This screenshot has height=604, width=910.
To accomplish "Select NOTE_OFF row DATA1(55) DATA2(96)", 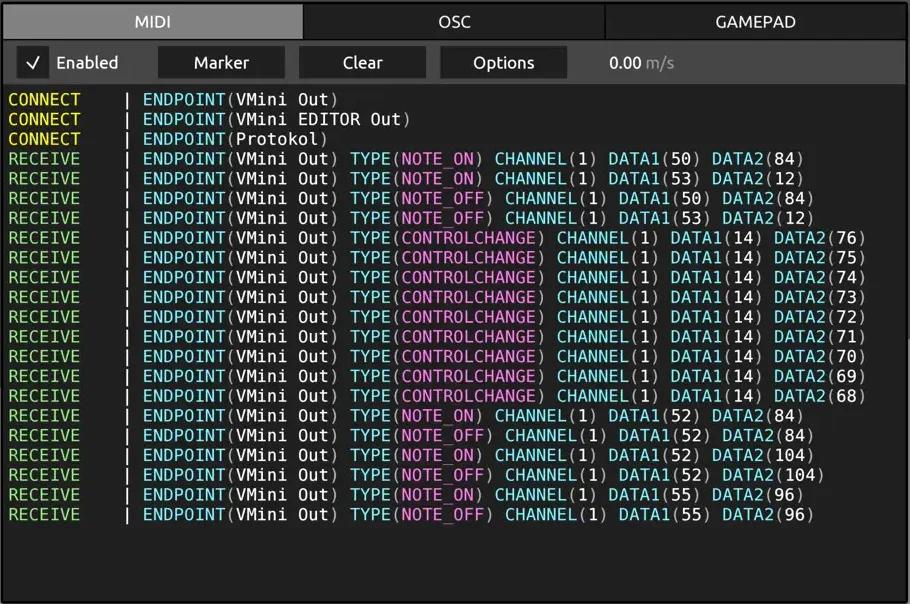I will (x=411, y=515).
